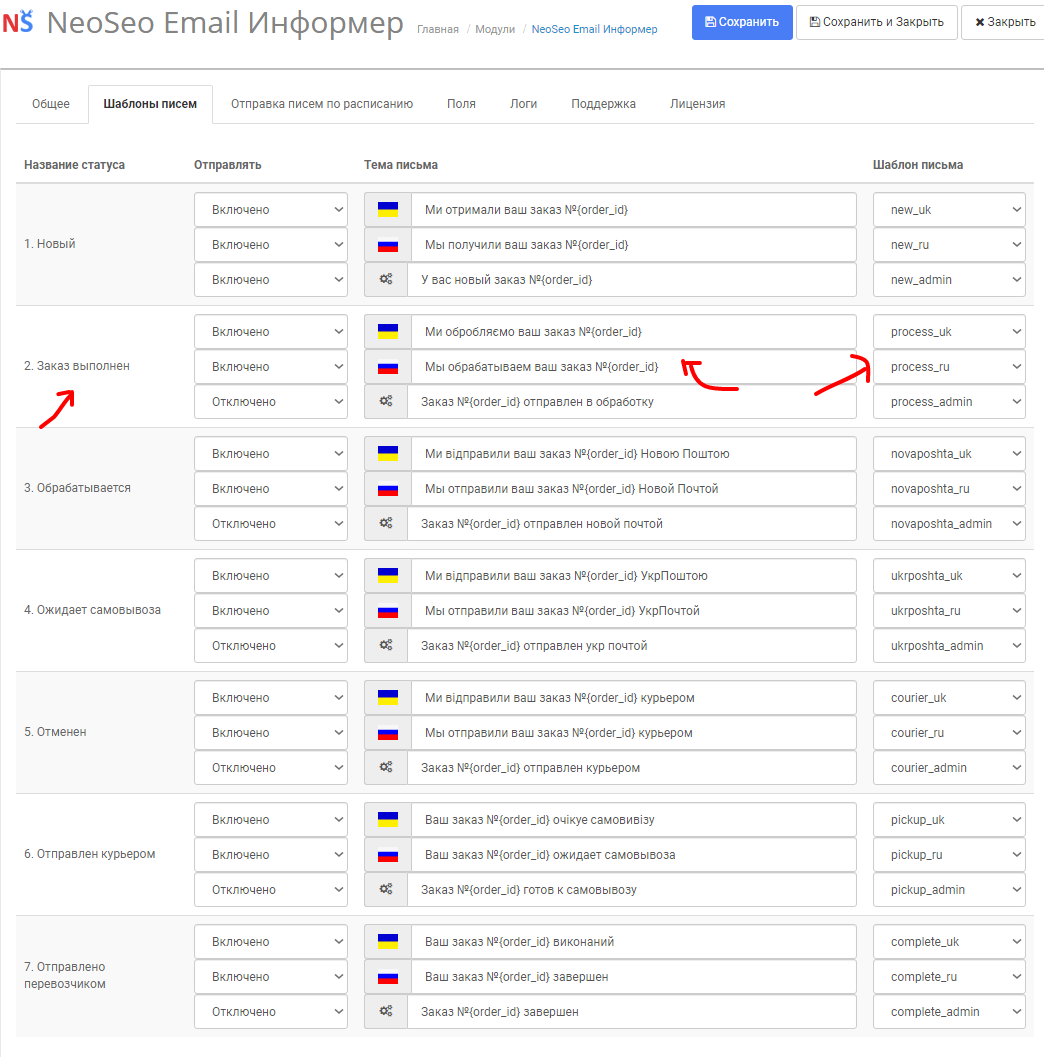Click Russian flag beside 'Мы получили ваш заказ'

(x=388, y=245)
